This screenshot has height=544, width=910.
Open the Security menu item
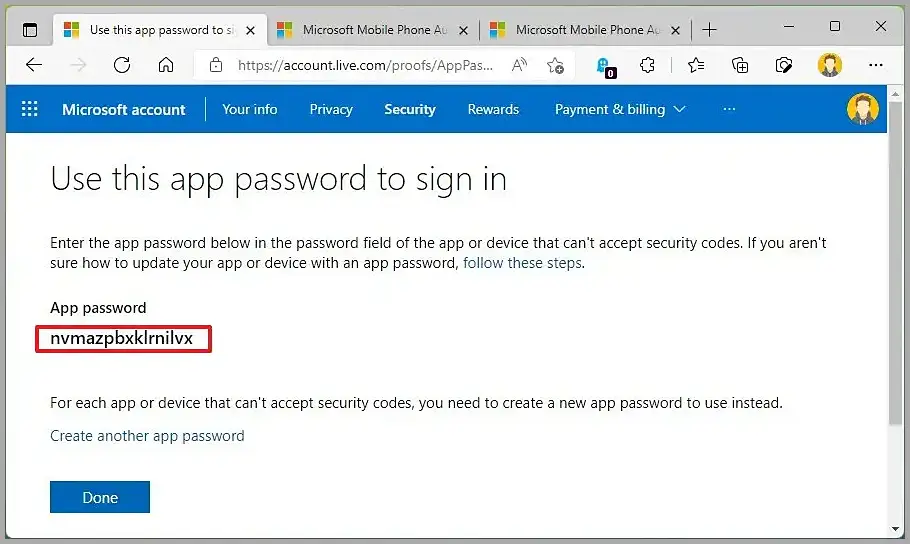pos(410,109)
